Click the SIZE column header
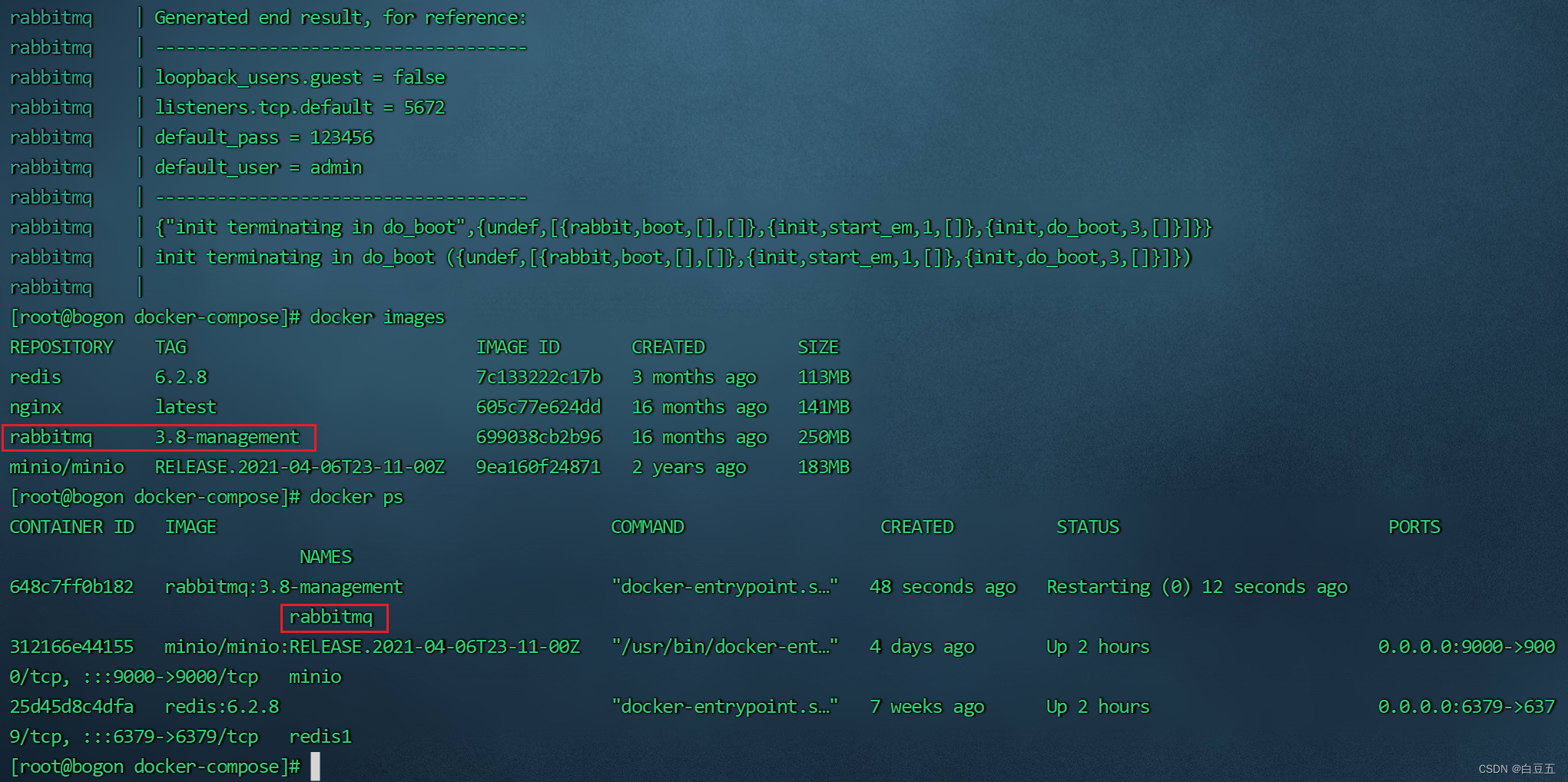 pos(818,347)
